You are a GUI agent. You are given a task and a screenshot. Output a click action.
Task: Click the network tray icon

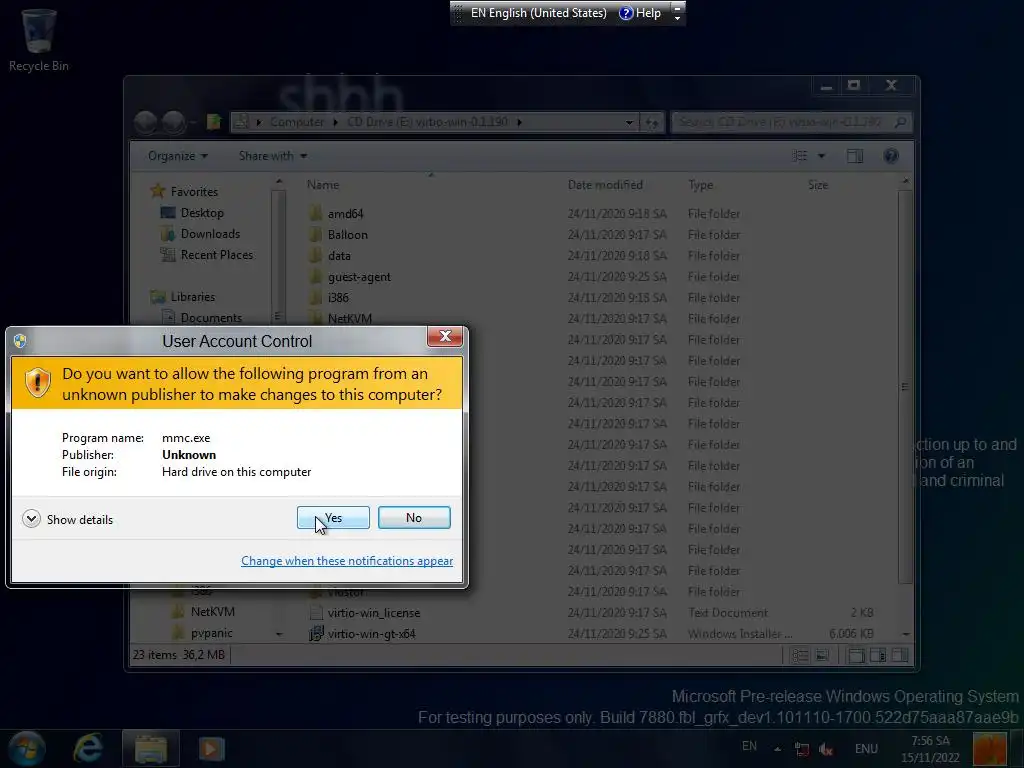[x=801, y=749]
